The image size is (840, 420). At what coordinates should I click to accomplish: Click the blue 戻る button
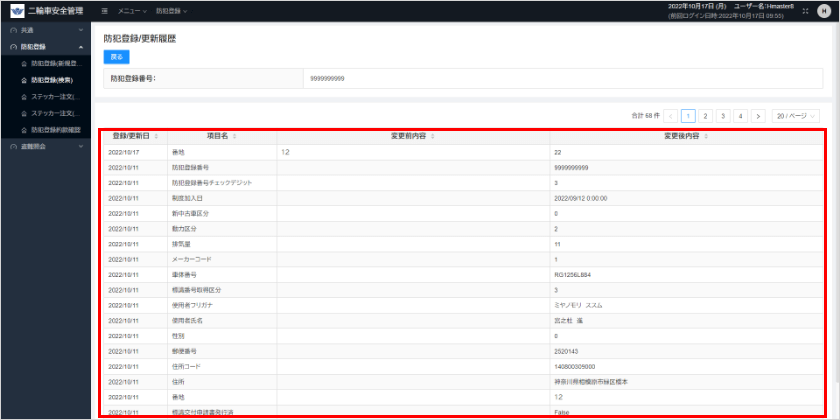click(116, 57)
